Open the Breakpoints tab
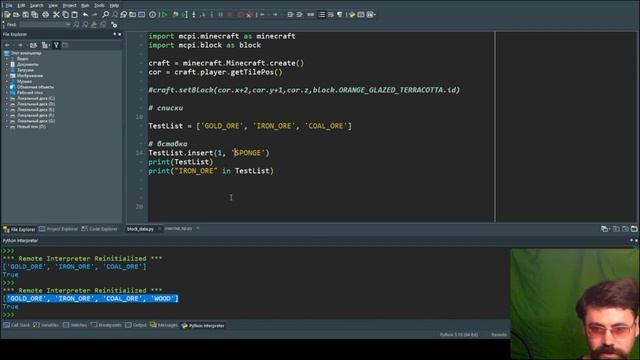 coord(106,325)
